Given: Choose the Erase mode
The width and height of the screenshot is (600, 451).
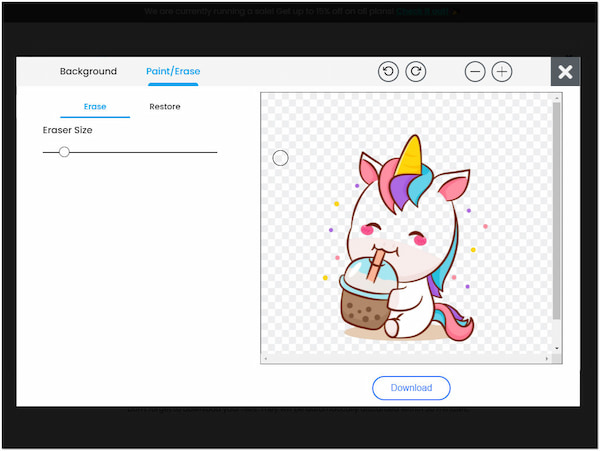Looking at the screenshot, I should 95,107.
